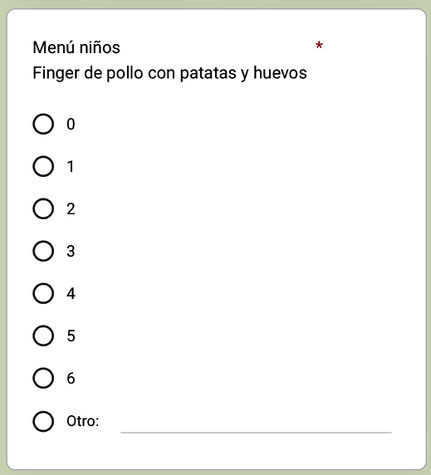
Task: Click the red required asterisk
Action: pyautogui.click(x=319, y=45)
